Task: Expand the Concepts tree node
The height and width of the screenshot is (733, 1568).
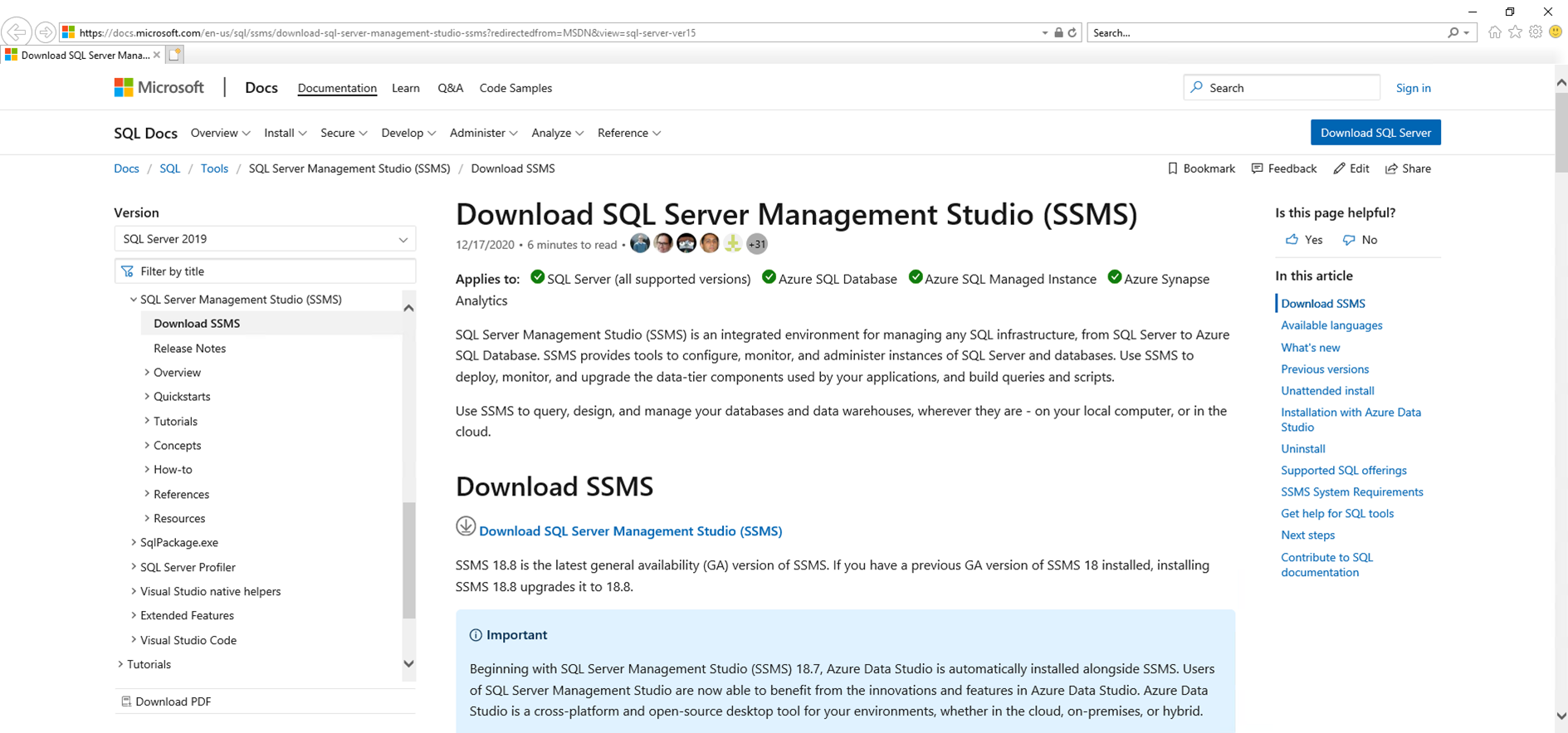Action: point(147,446)
